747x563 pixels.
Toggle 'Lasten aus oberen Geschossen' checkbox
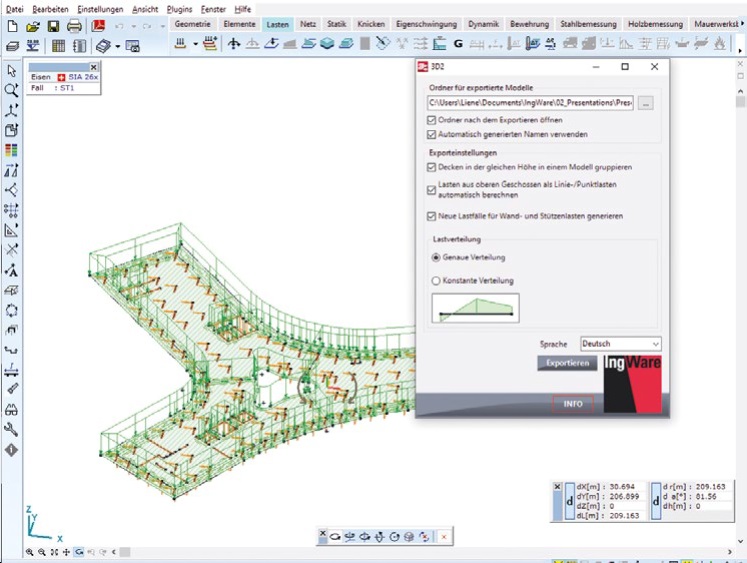click(432, 190)
